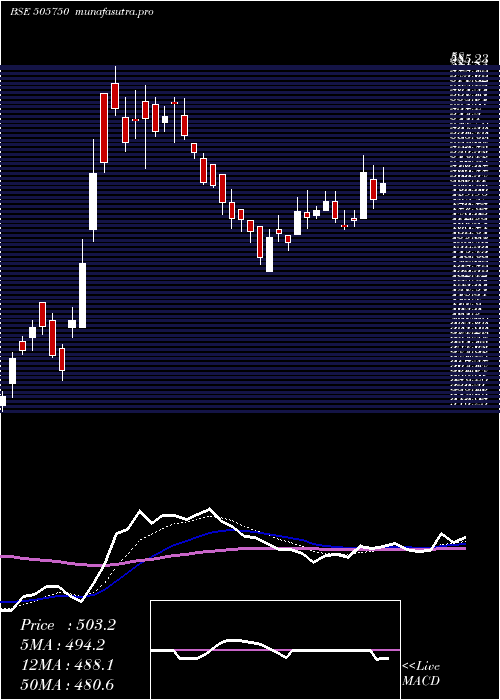Click the MACD inset chart box
This screenshot has height=700, width=500.
275,650
